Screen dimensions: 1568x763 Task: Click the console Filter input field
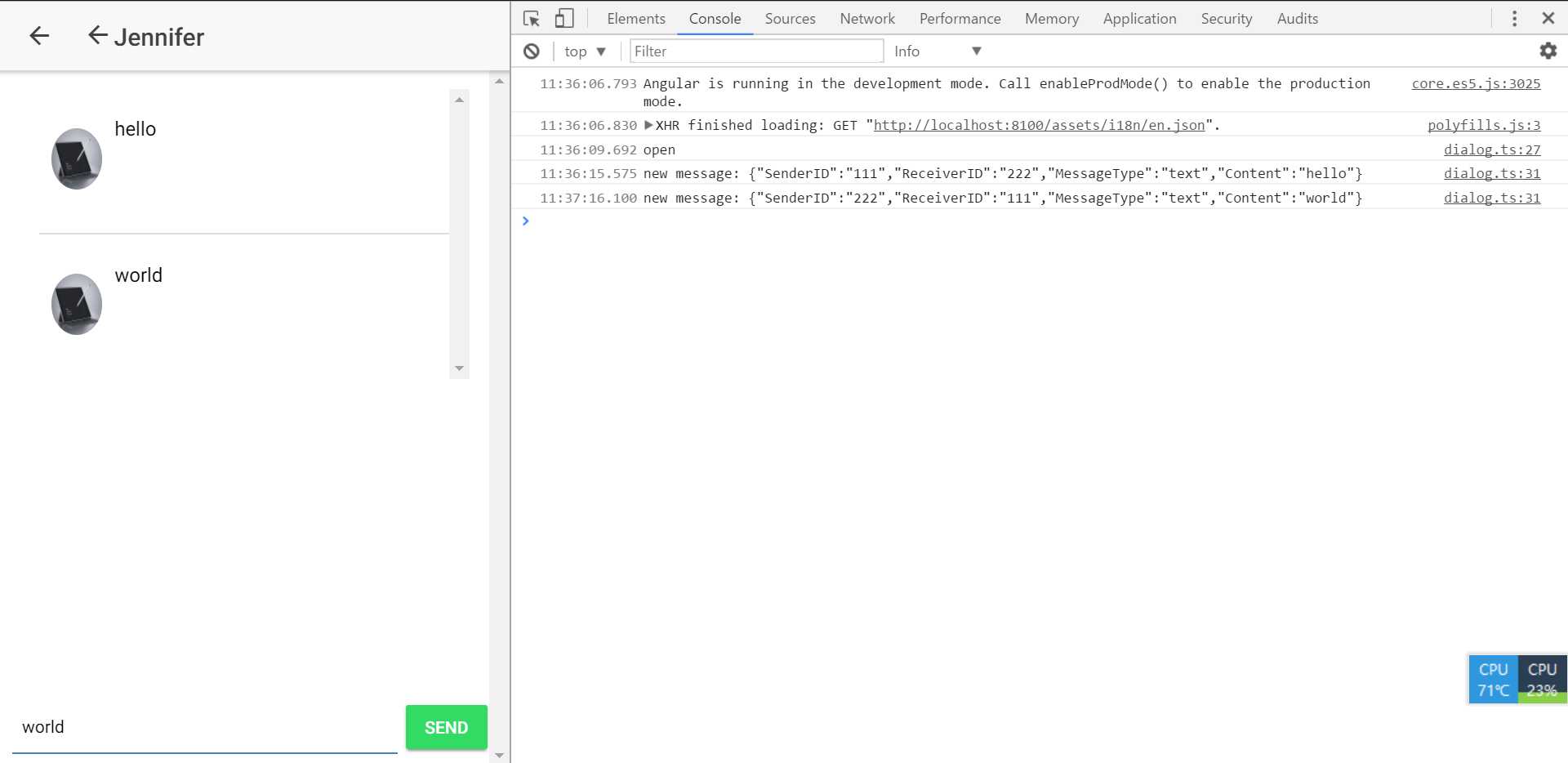(x=756, y=51)
